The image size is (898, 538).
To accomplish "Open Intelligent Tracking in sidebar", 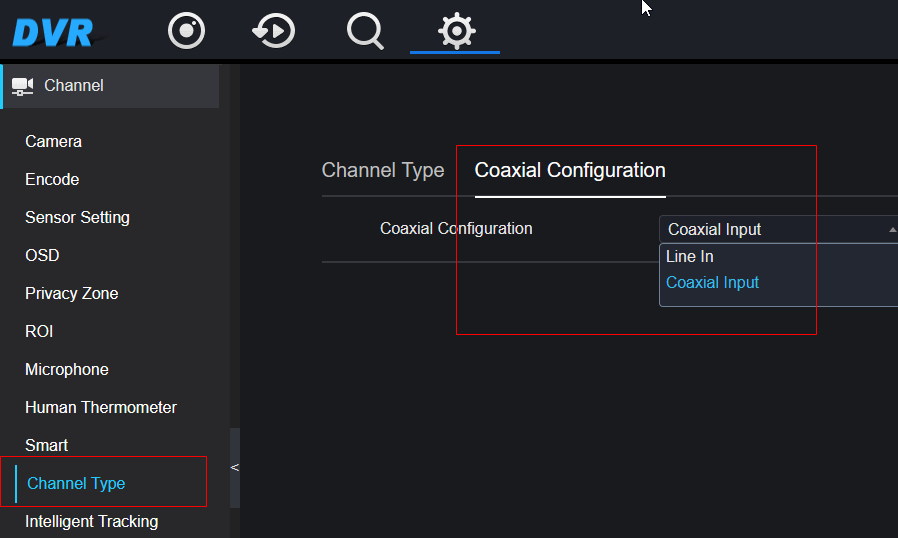I will click(92, 521).
